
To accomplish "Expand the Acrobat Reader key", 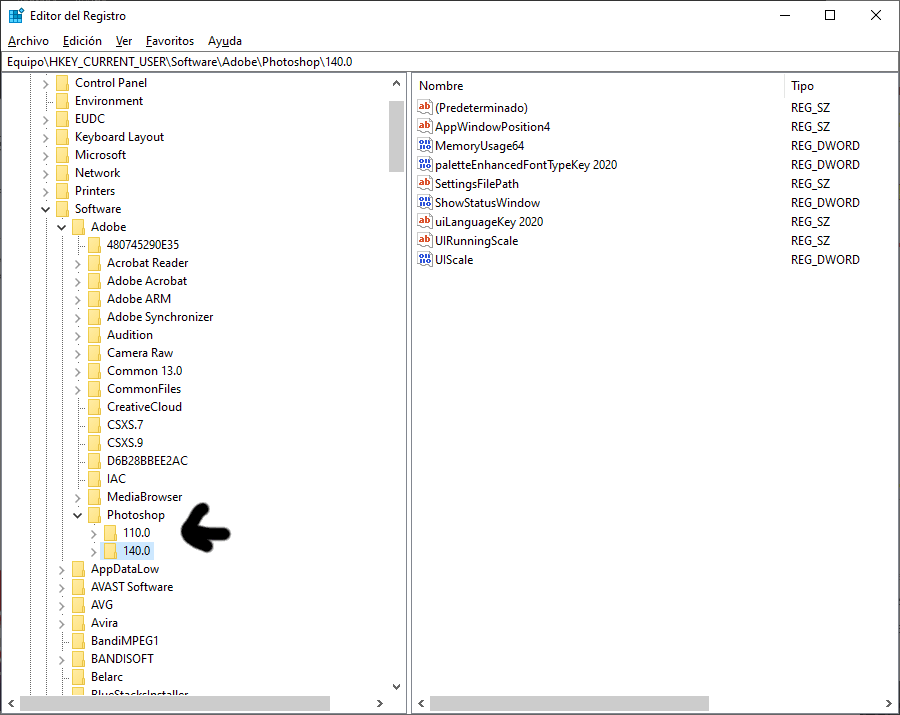I will (77, 263).
